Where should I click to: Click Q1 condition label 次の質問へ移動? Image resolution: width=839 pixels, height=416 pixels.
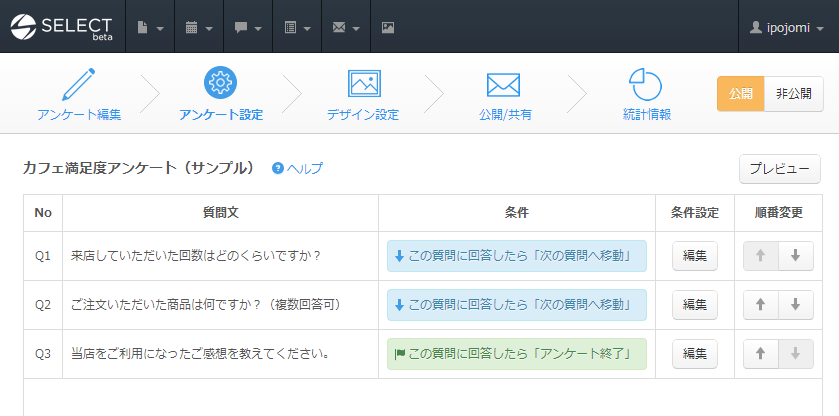click(x=516, y=256)
